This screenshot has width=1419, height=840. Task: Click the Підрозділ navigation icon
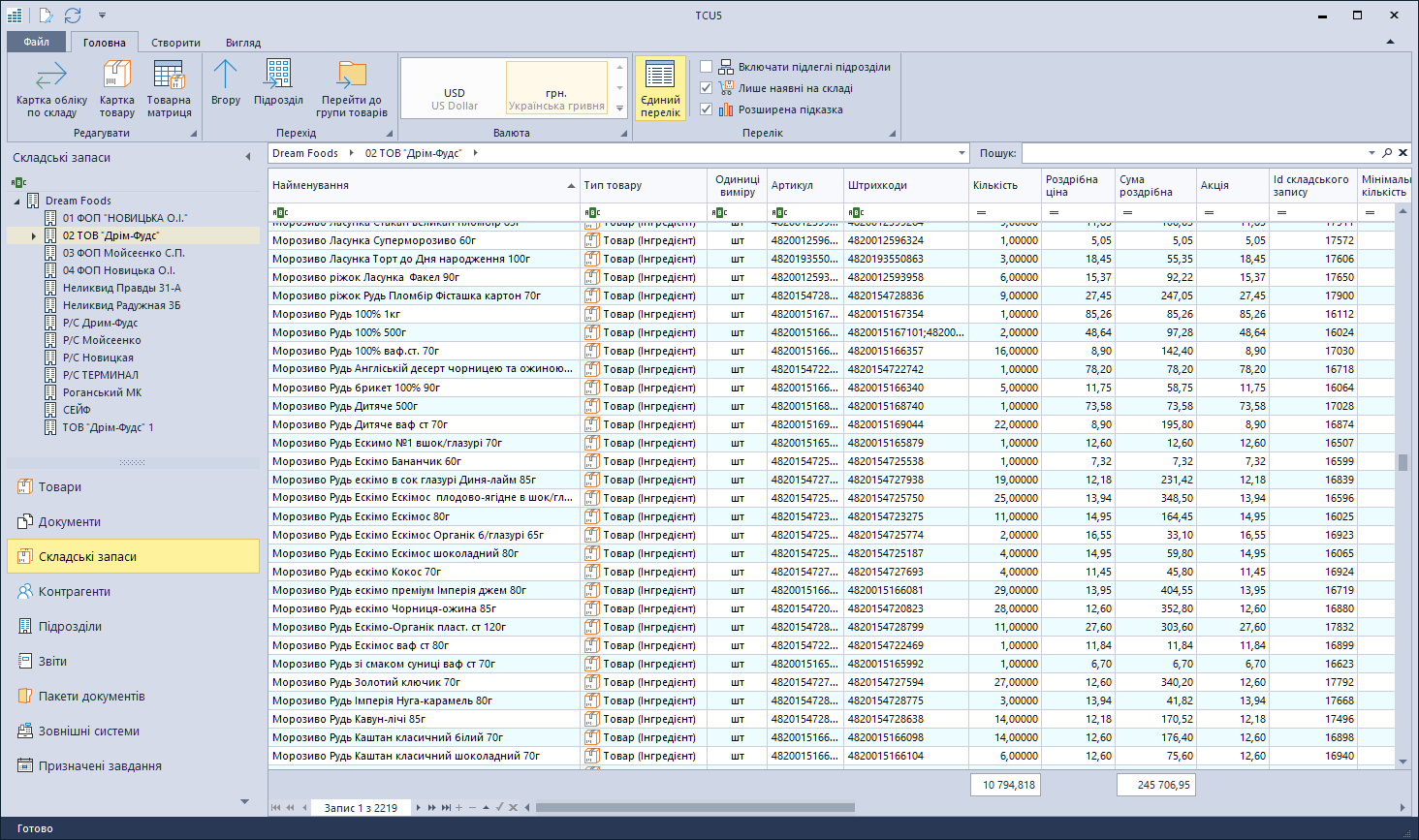[x=278, y=83]
